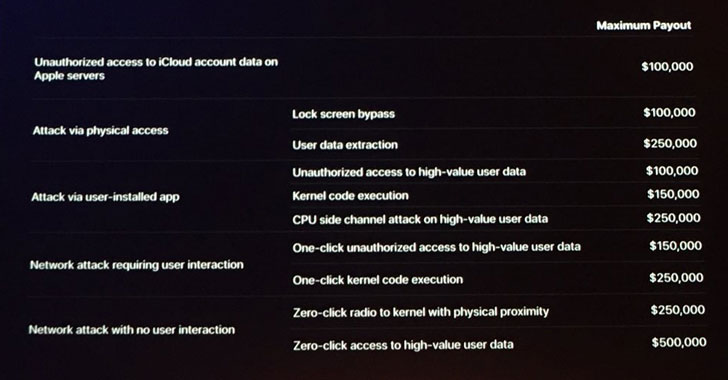Select the Lock screen bypass entry

point(344,114)
